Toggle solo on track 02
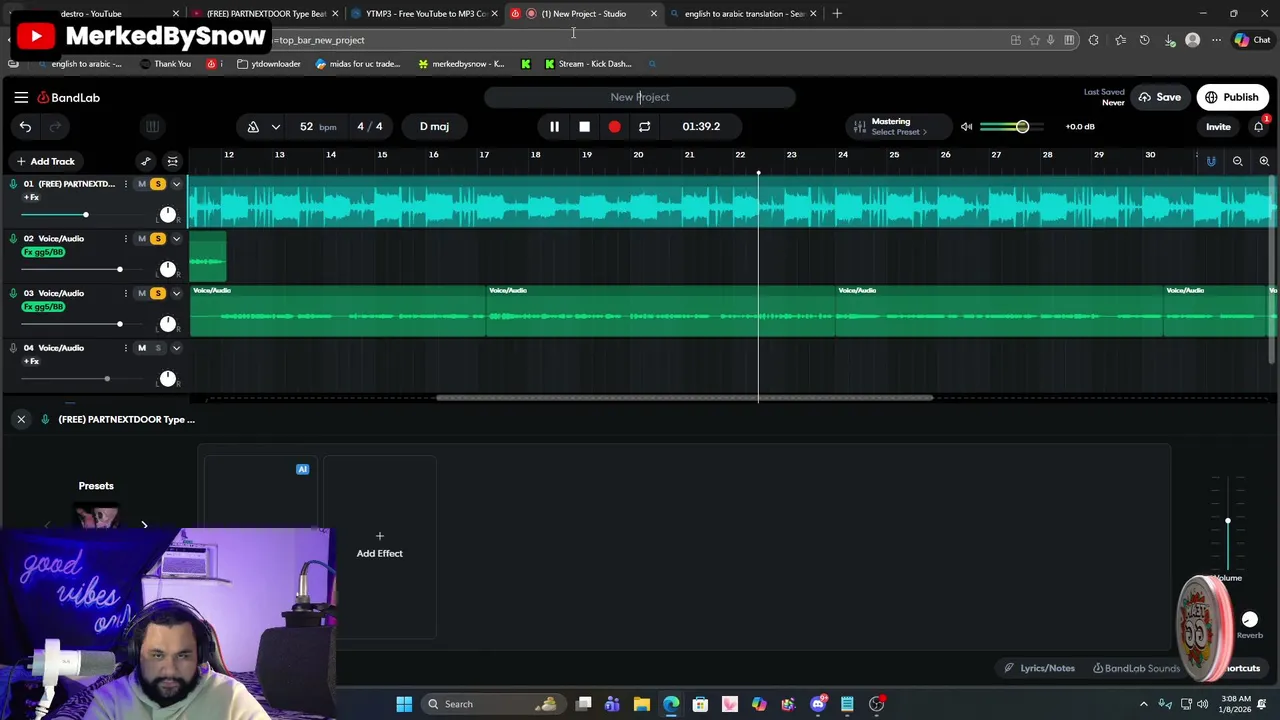Image resolution: width=1280 pixels, height=720 pixels. (157, 239)
